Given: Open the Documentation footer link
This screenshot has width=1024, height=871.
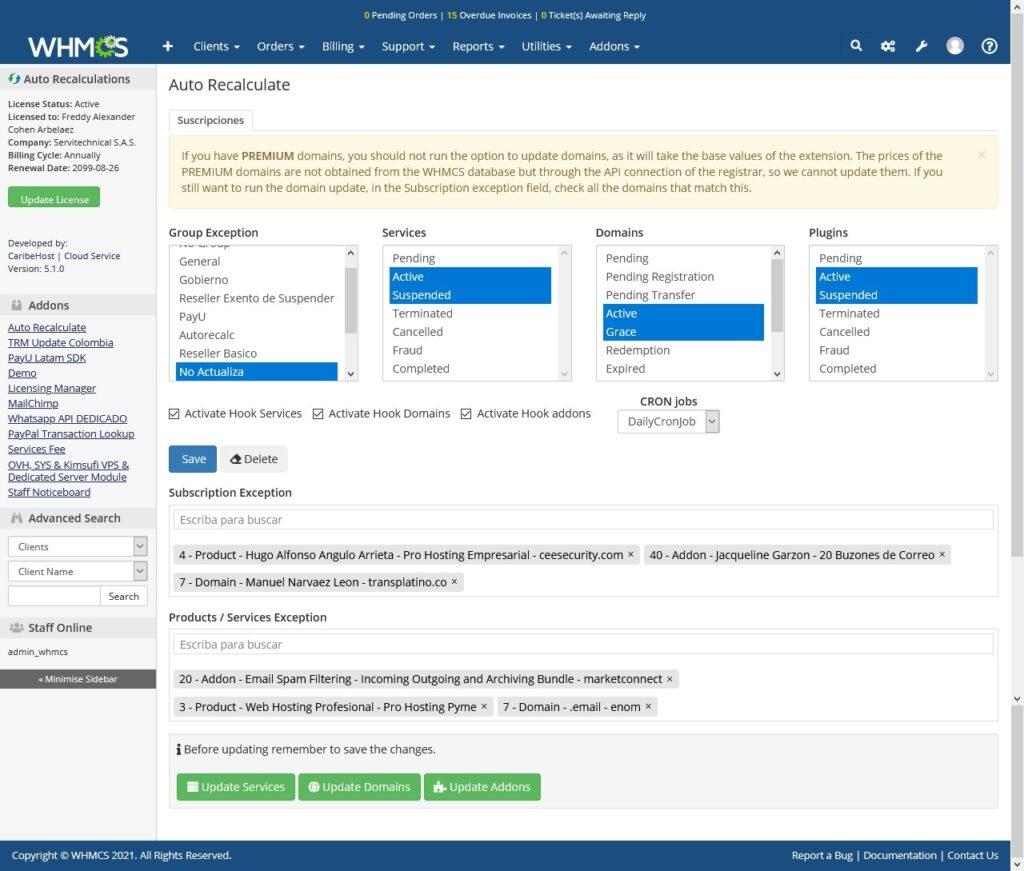Looking at the screenshot, I should click(899, 855).
